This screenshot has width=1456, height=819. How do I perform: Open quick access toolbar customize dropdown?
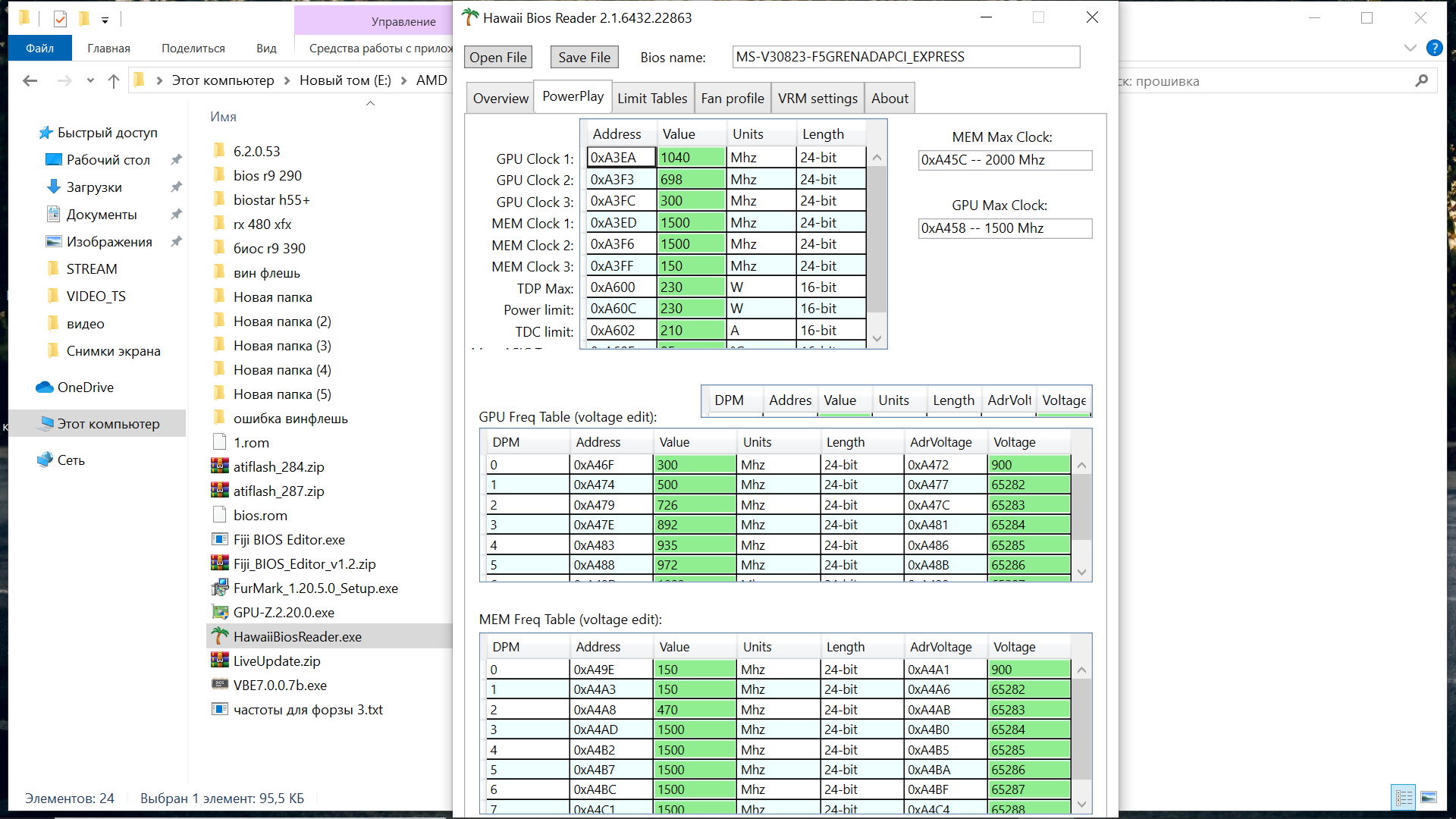105,19
